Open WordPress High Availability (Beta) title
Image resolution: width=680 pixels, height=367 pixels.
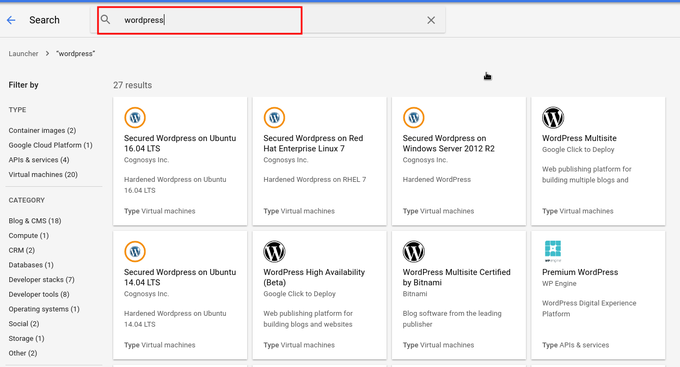314,277
